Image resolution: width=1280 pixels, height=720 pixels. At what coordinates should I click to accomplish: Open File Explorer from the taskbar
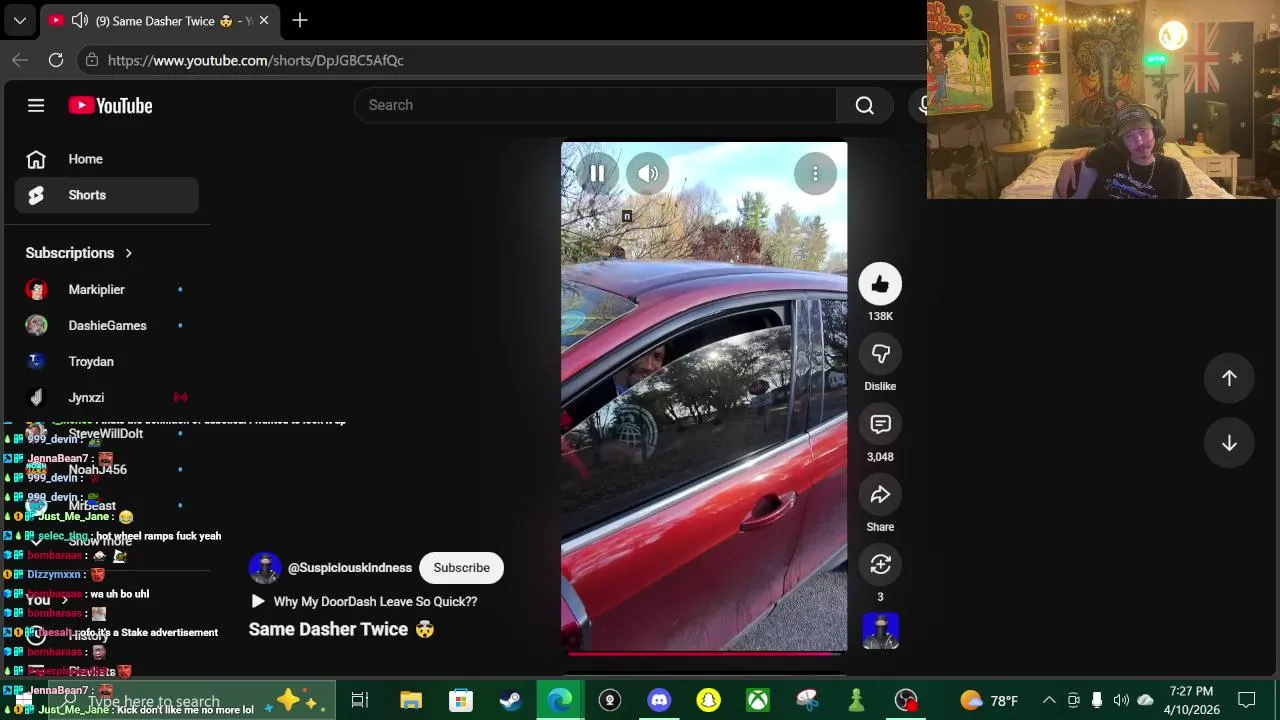click(411, 701)
